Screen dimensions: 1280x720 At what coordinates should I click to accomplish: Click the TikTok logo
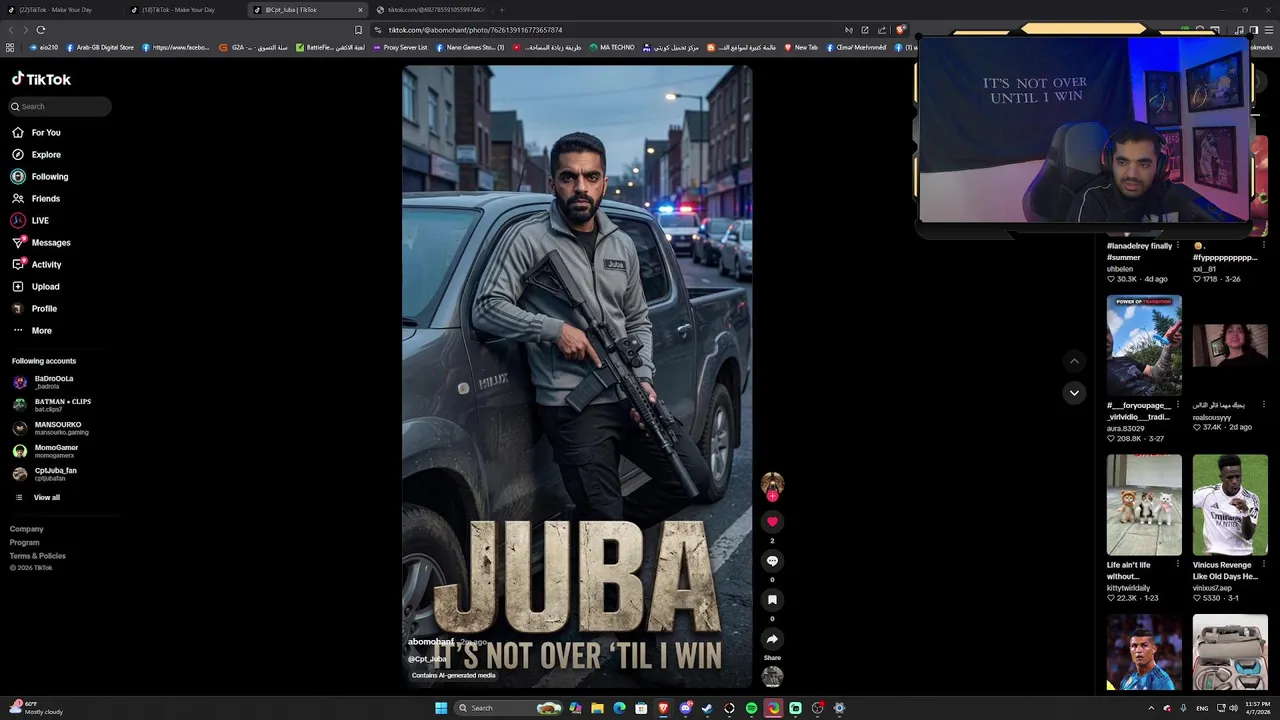click(x=41, y=79)
